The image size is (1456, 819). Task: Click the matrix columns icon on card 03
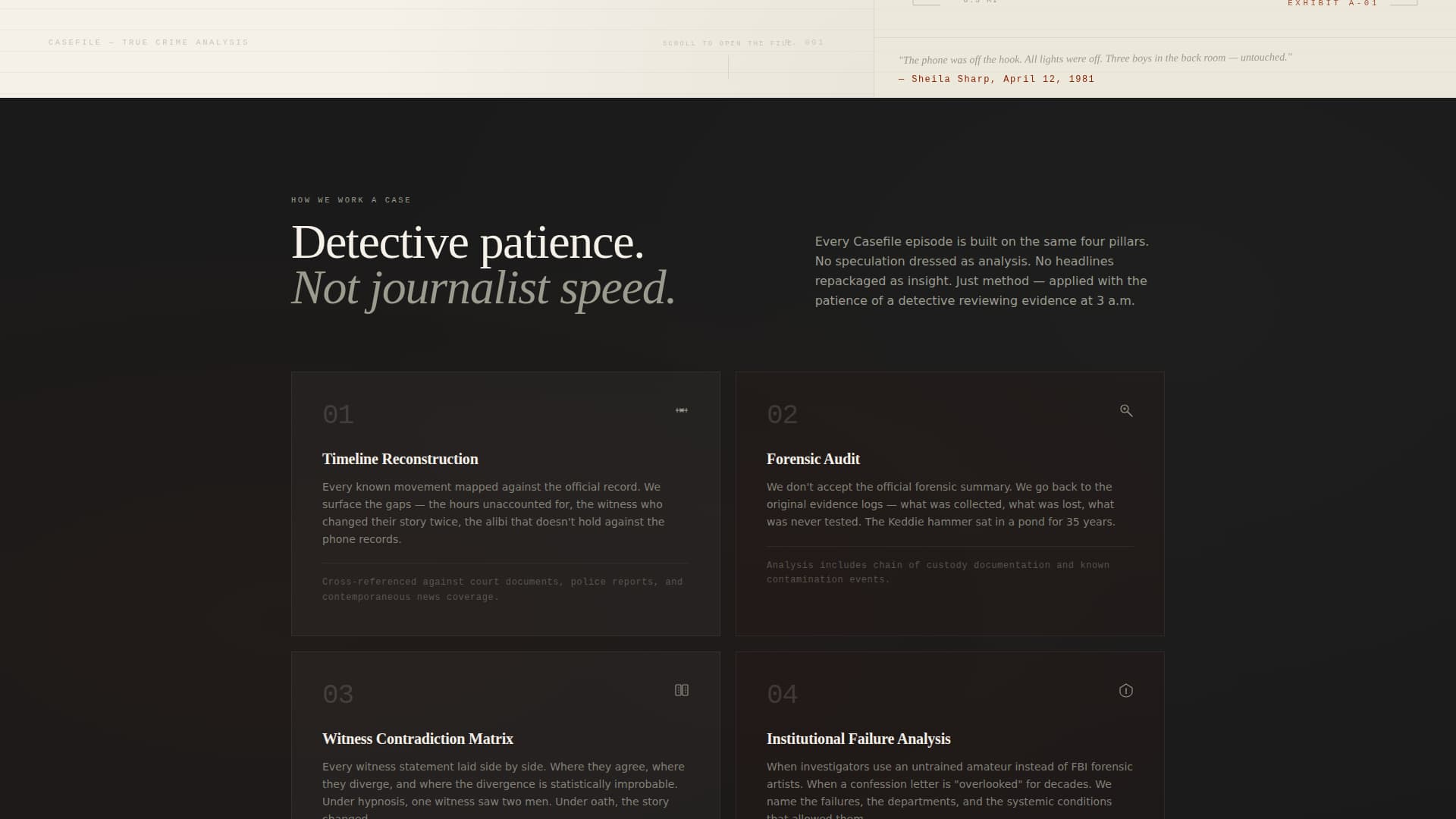pos(682,690)
